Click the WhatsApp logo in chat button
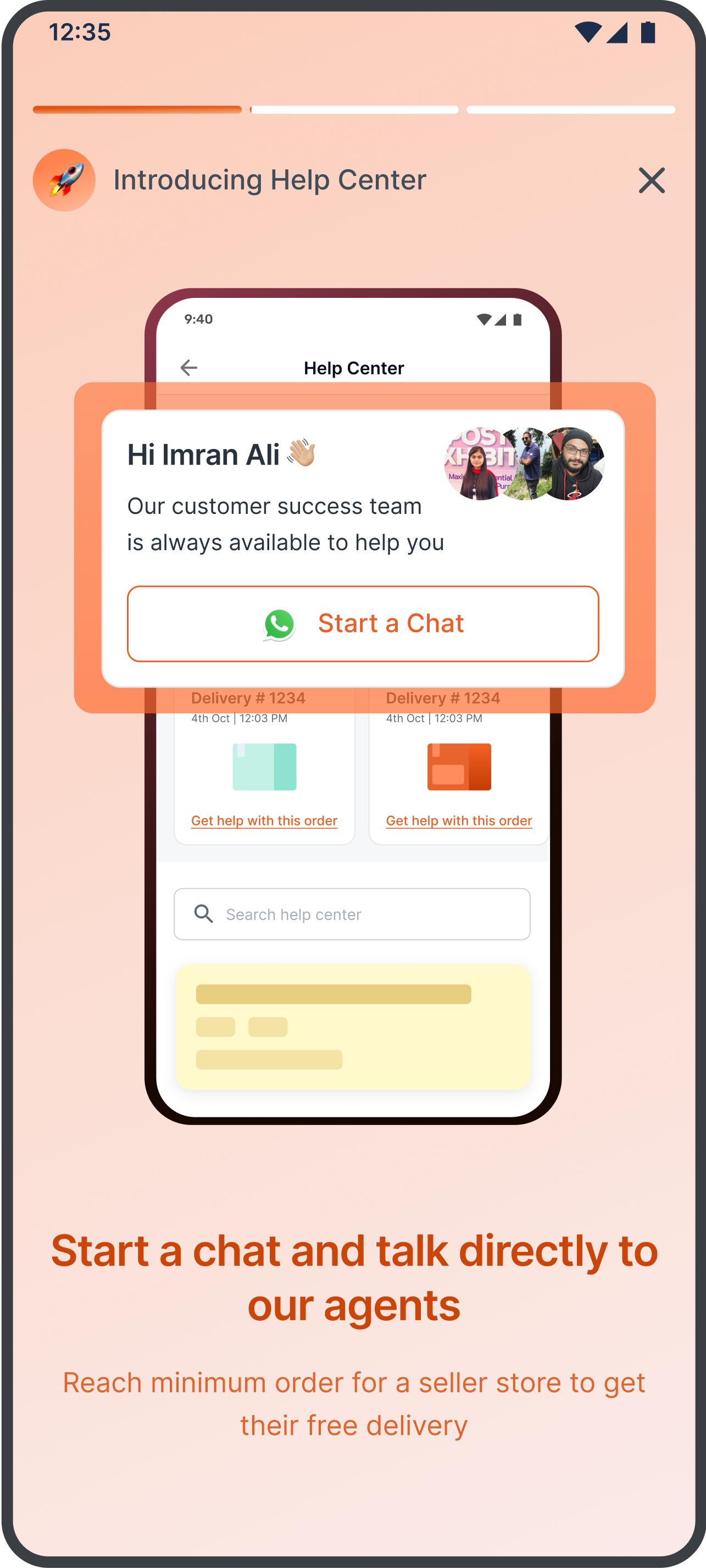The image size is (706, 1568). [279, 624]
